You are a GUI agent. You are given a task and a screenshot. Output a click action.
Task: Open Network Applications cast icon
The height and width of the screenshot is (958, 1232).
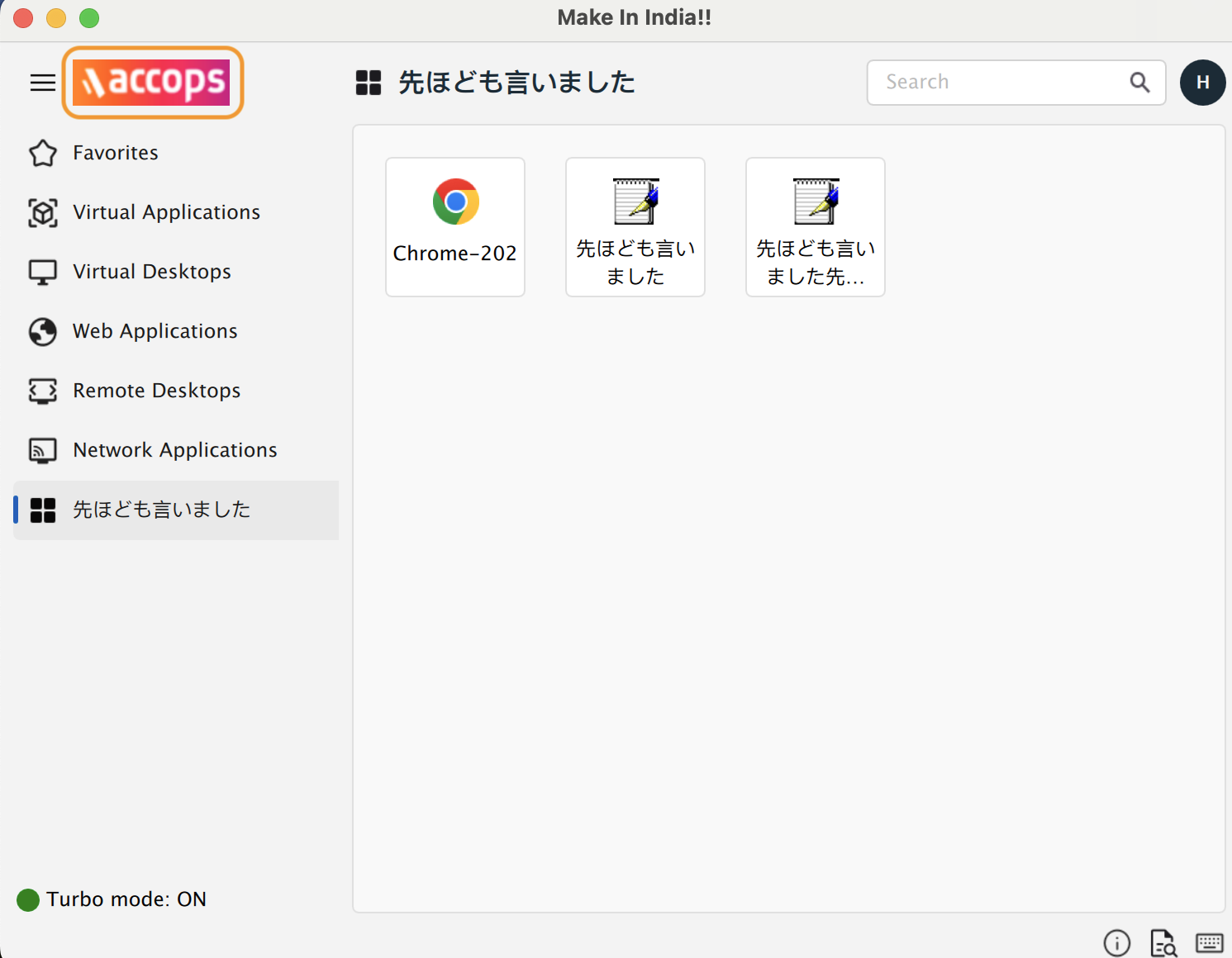point(43,450)
